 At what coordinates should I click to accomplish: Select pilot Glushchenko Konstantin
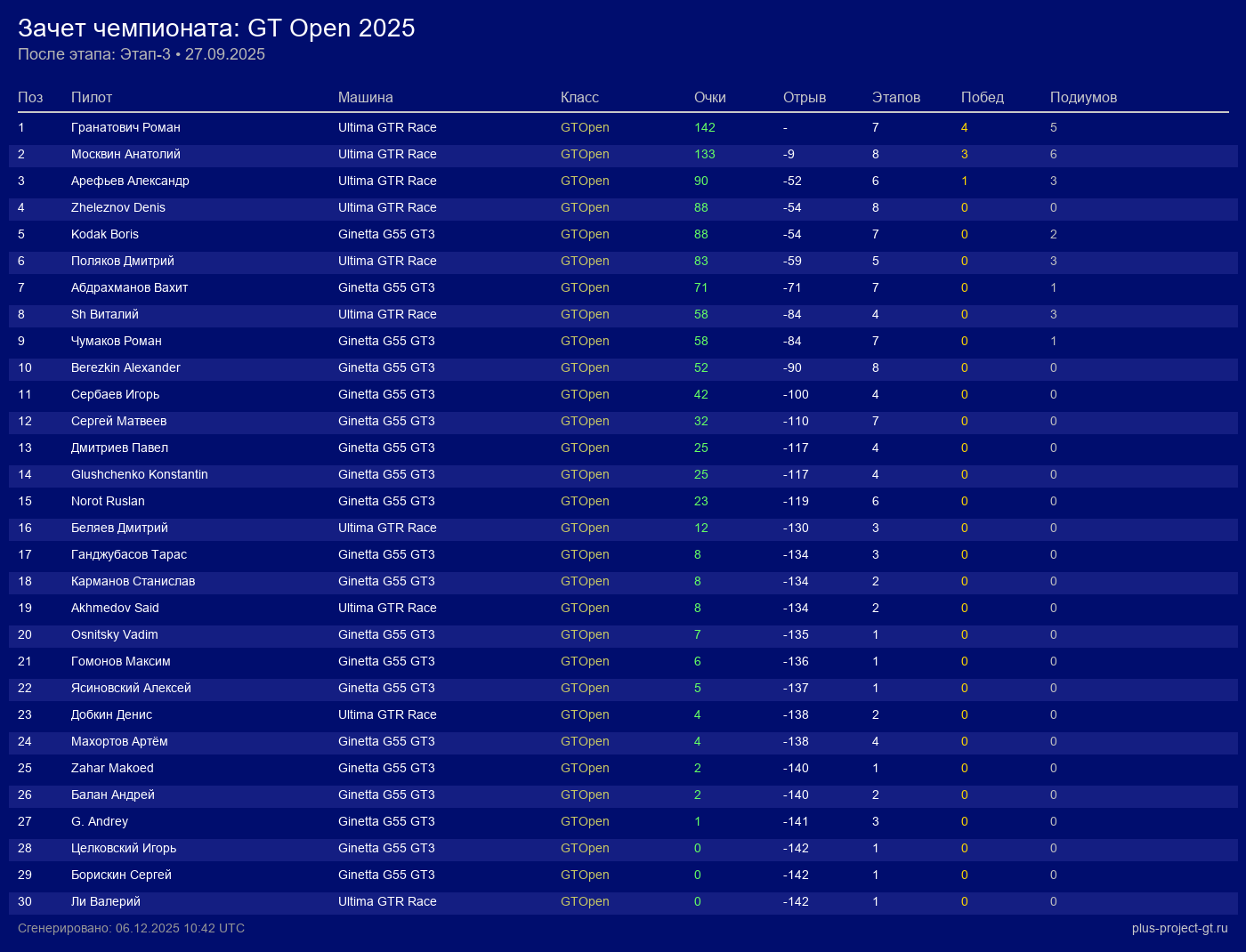(x=140, y=474)
